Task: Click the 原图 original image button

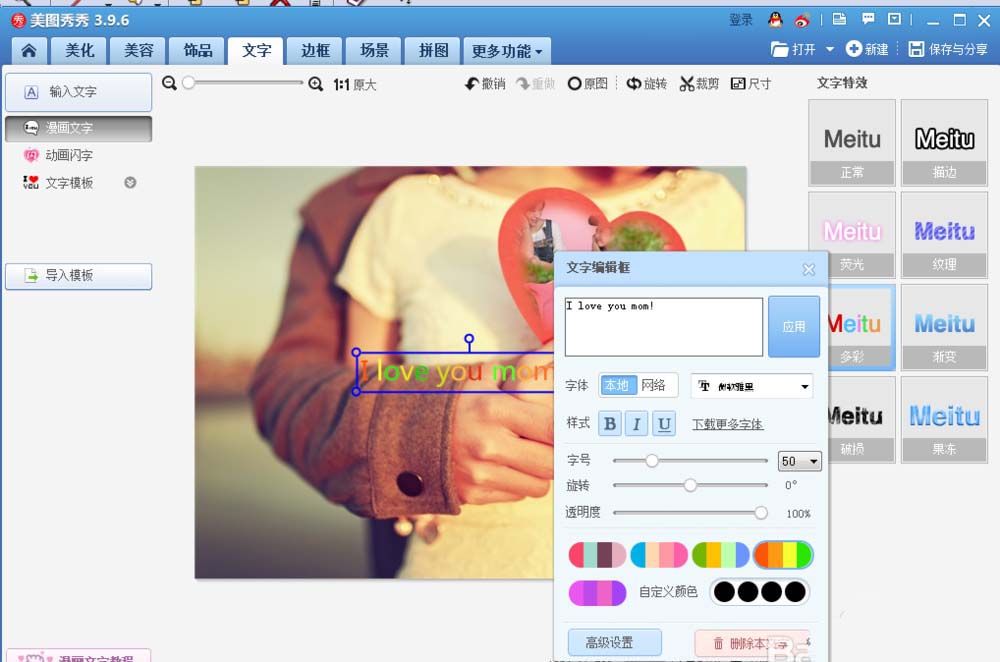Action: coord(587,84)
